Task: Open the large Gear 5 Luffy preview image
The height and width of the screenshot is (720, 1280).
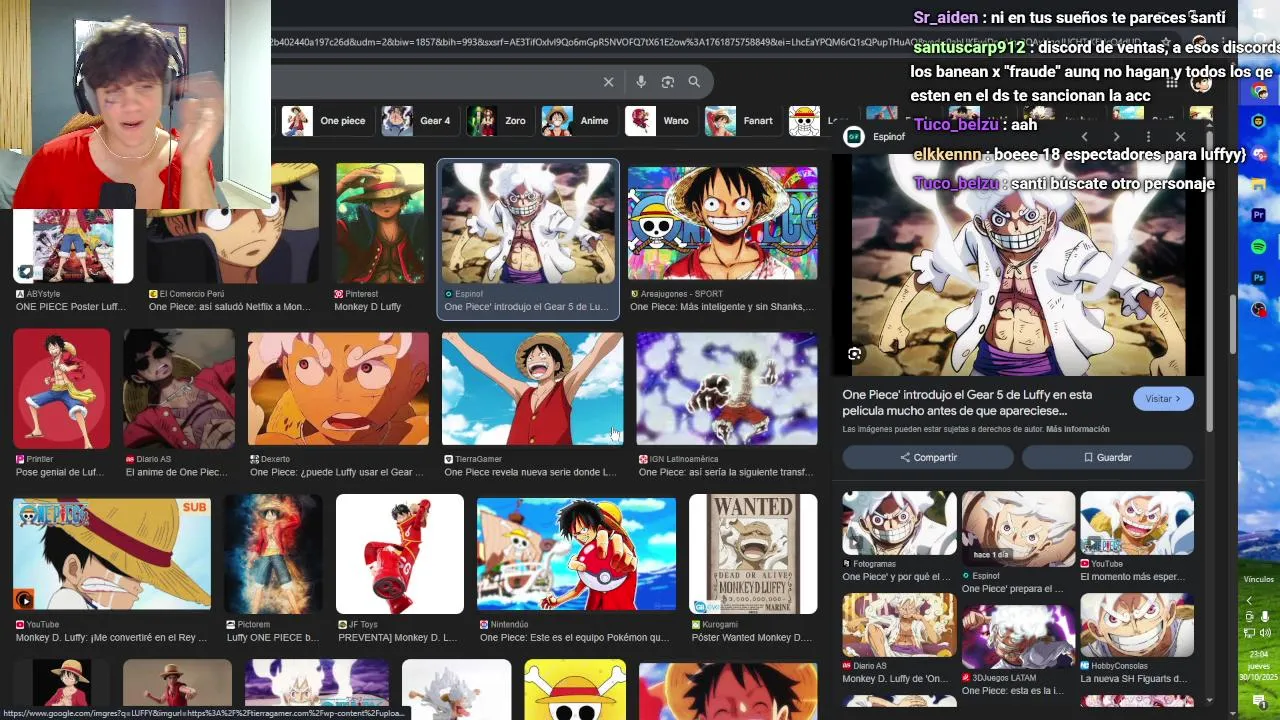Action: point(1018,266)
